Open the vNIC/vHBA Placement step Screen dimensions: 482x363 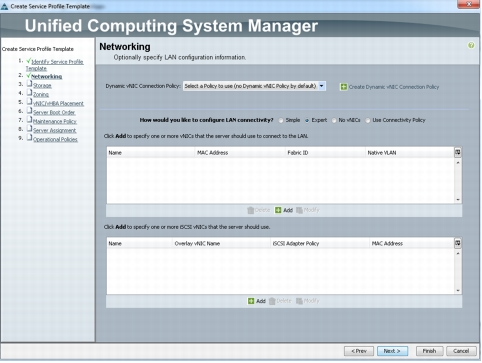(x=58, y=104)
